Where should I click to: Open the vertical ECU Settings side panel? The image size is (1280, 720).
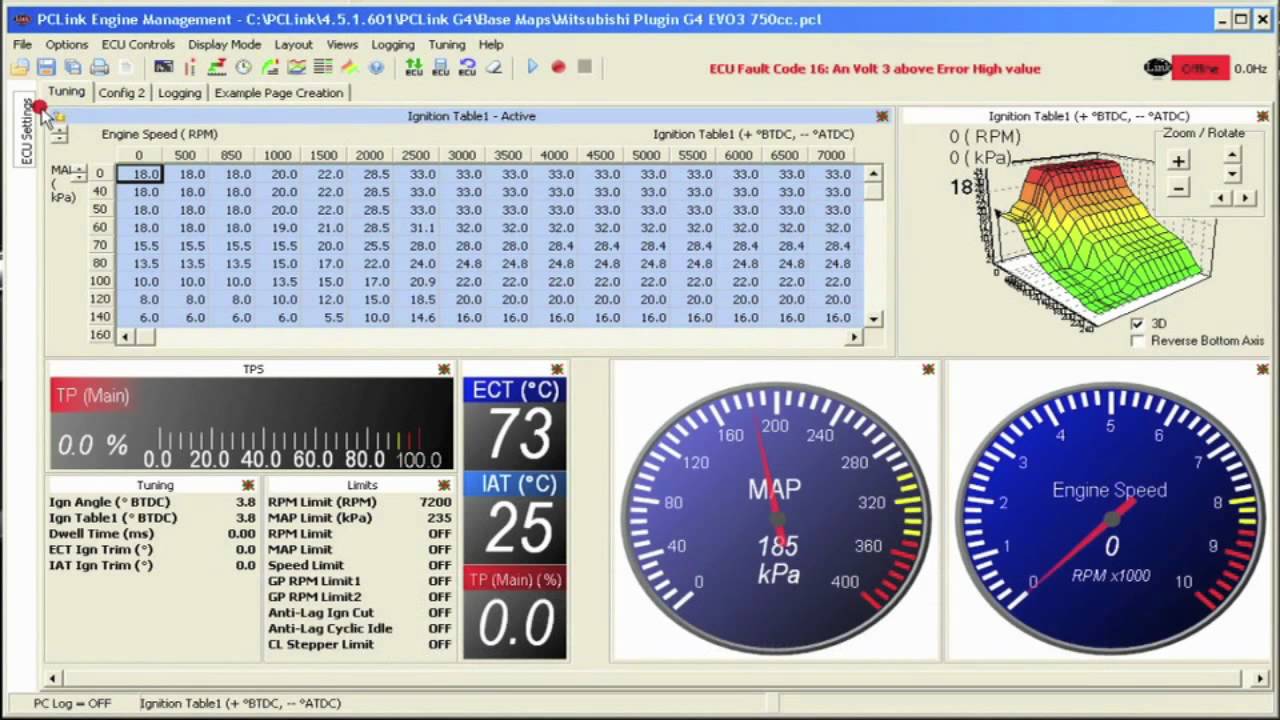(27, 131)
